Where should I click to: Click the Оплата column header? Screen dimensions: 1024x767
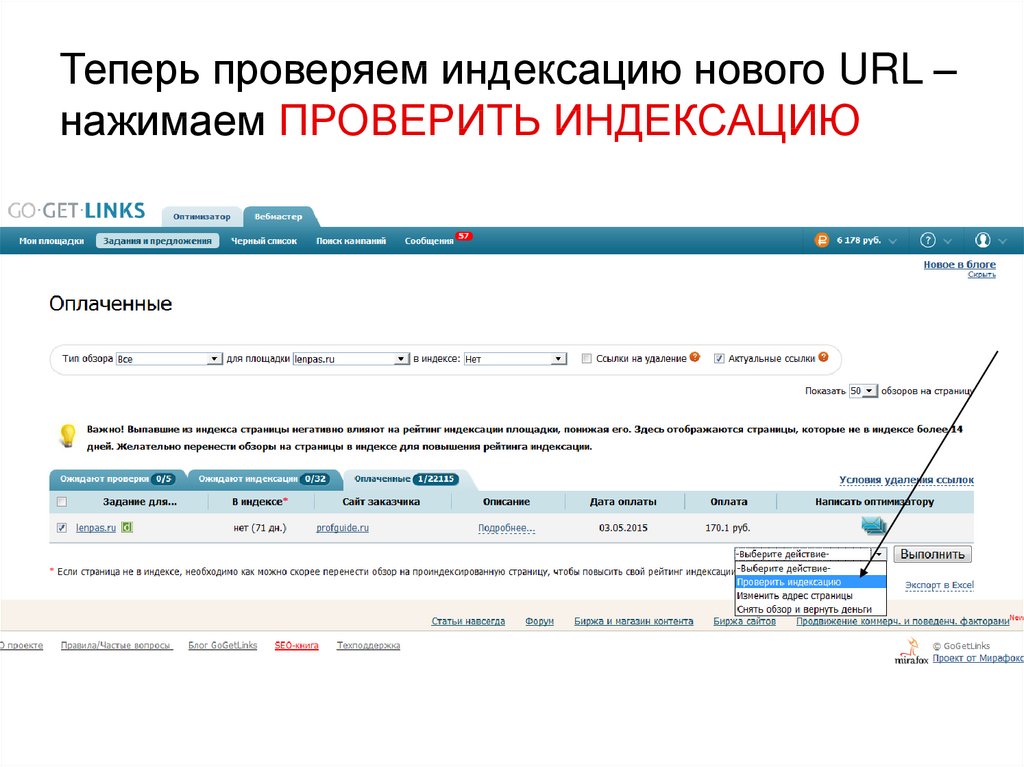point(729,502)
